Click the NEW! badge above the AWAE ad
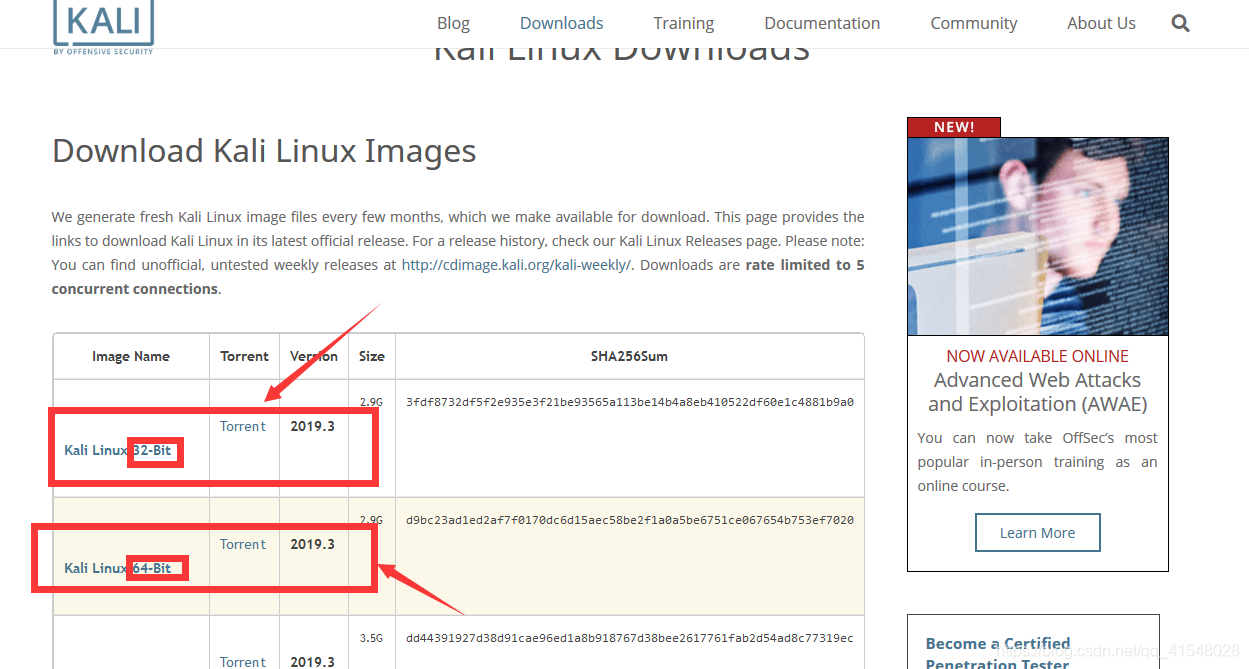Viewport: 1249px width, 669px height. 954,127
